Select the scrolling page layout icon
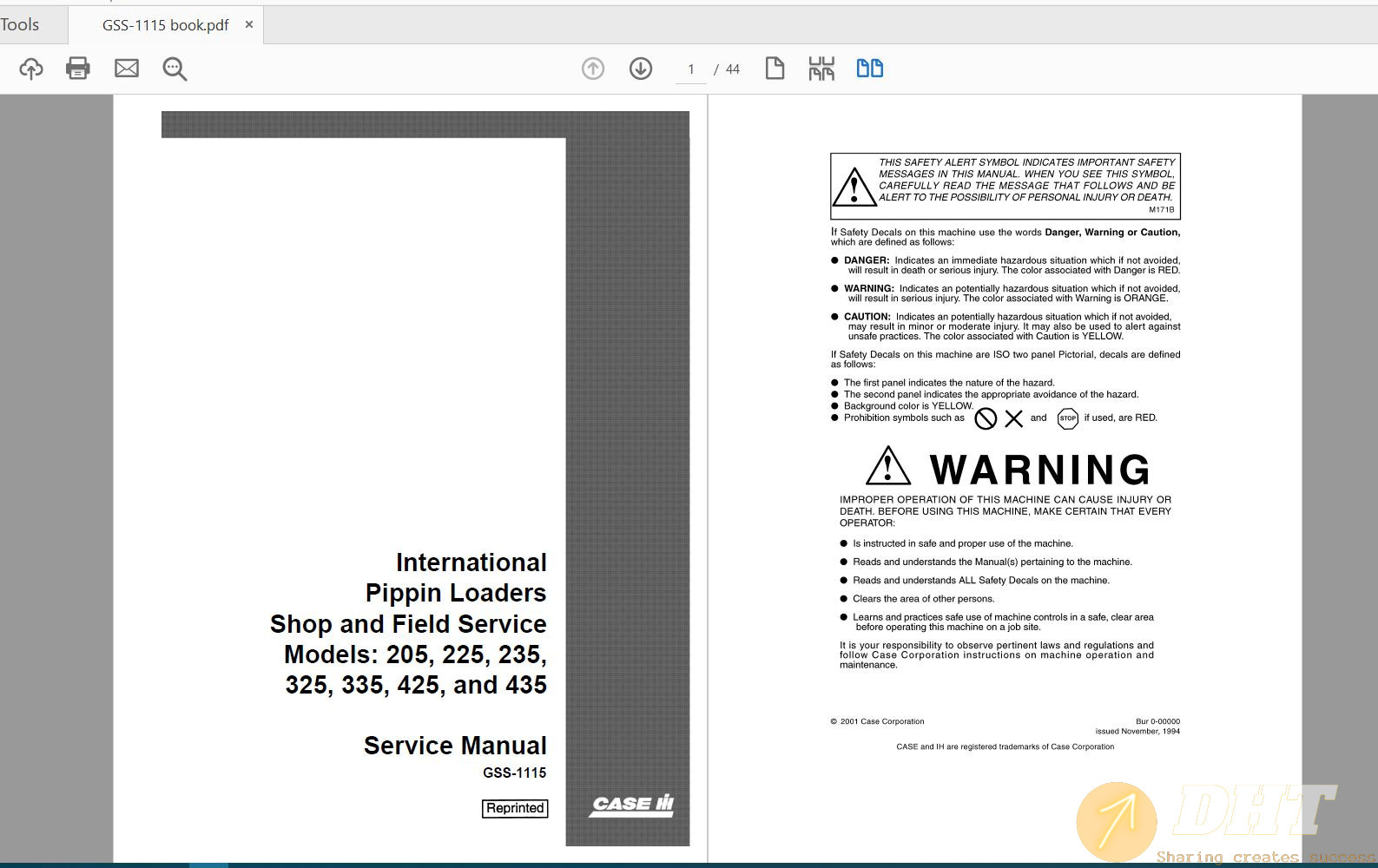1378x868 pixels. tap(821, 69)
